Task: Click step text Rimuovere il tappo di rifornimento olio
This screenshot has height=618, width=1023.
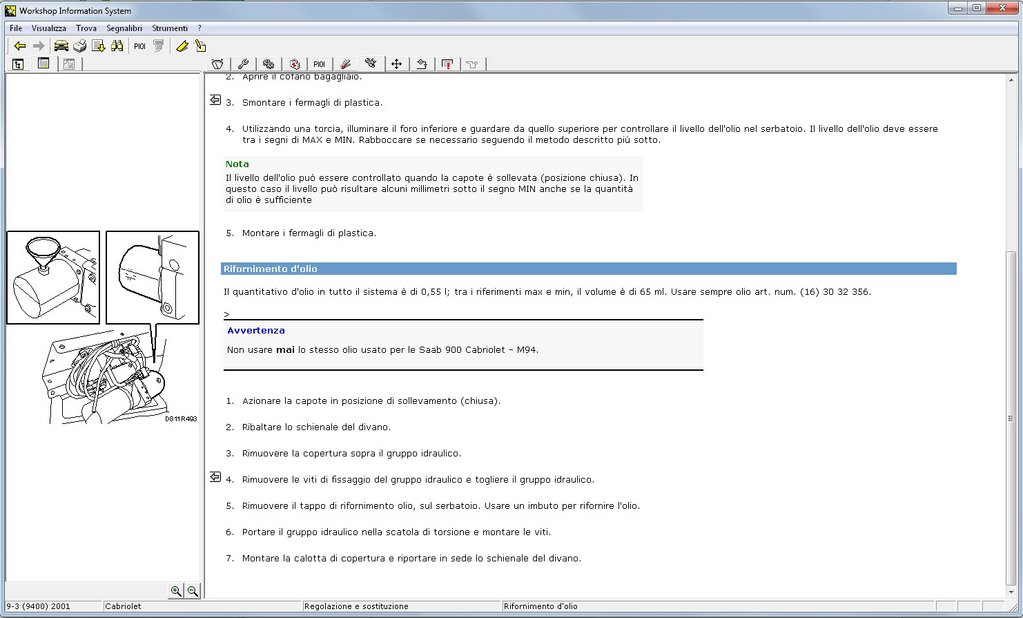Action: [x=441, y=506]
